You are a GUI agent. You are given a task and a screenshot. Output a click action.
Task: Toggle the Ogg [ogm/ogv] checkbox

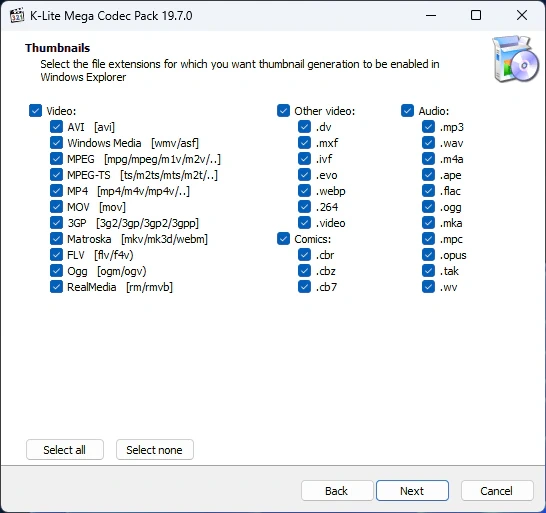click(56, 271)
